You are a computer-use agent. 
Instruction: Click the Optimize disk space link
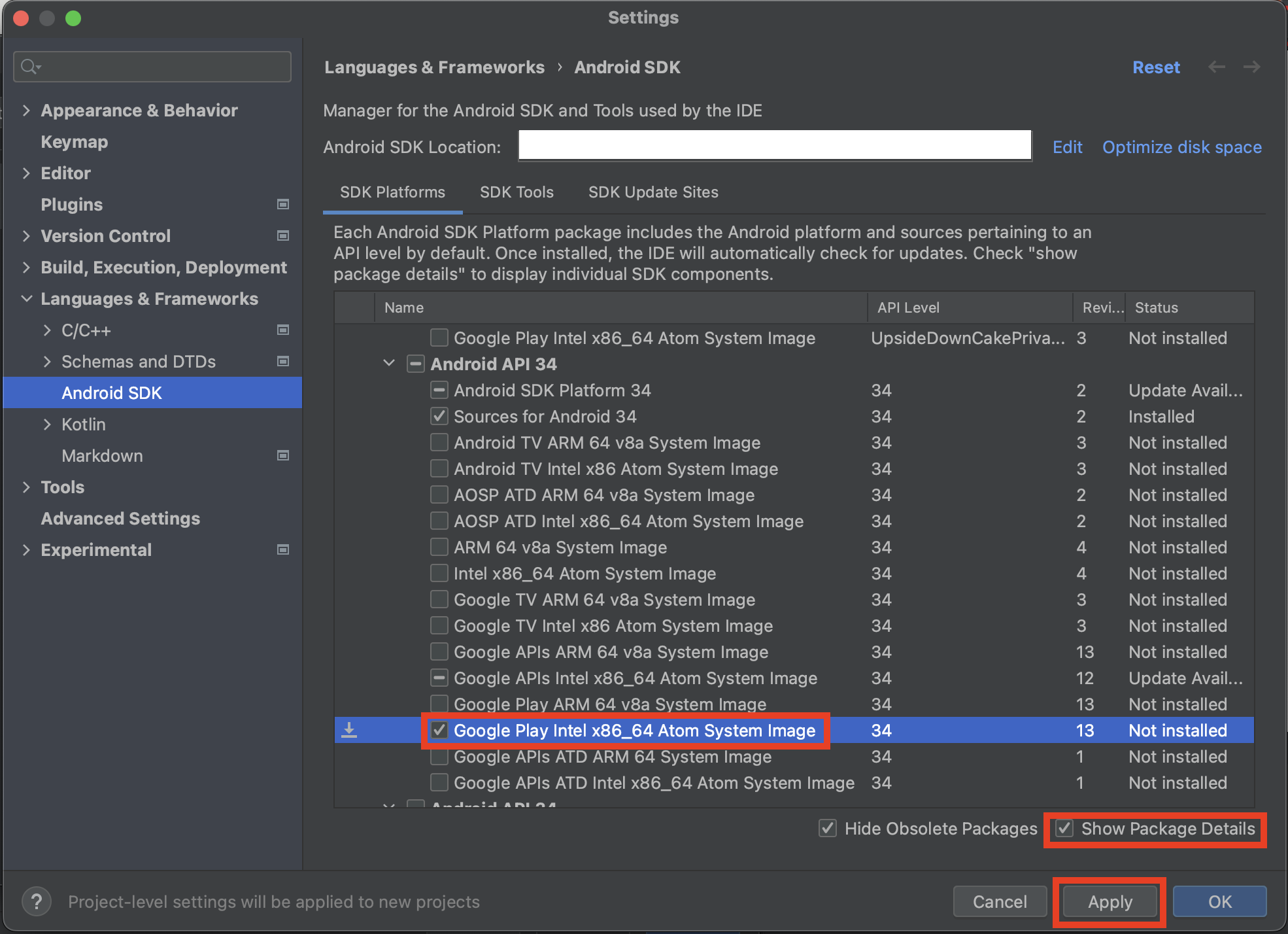point(1181,147)
